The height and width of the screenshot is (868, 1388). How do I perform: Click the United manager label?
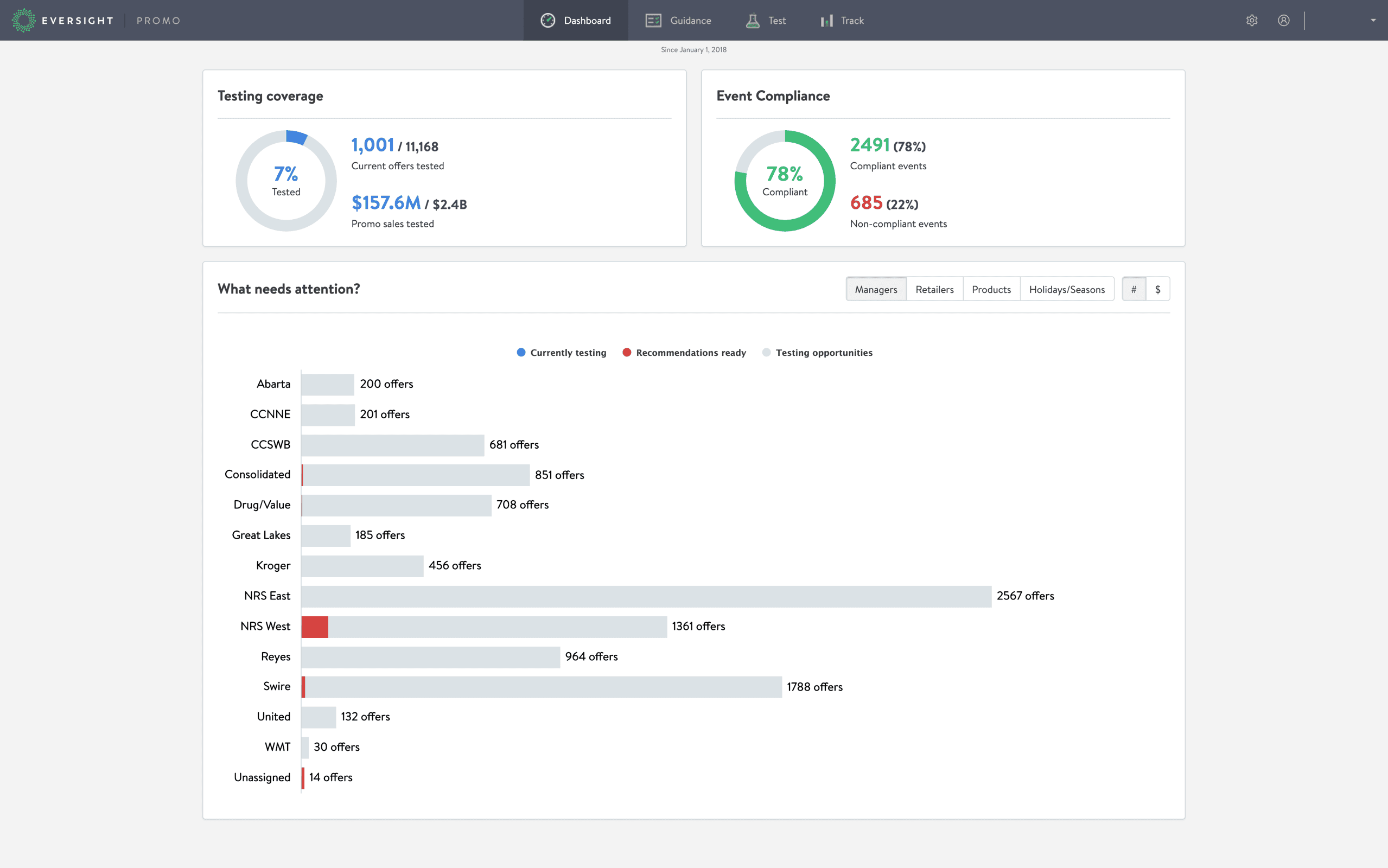click(273, 717)
